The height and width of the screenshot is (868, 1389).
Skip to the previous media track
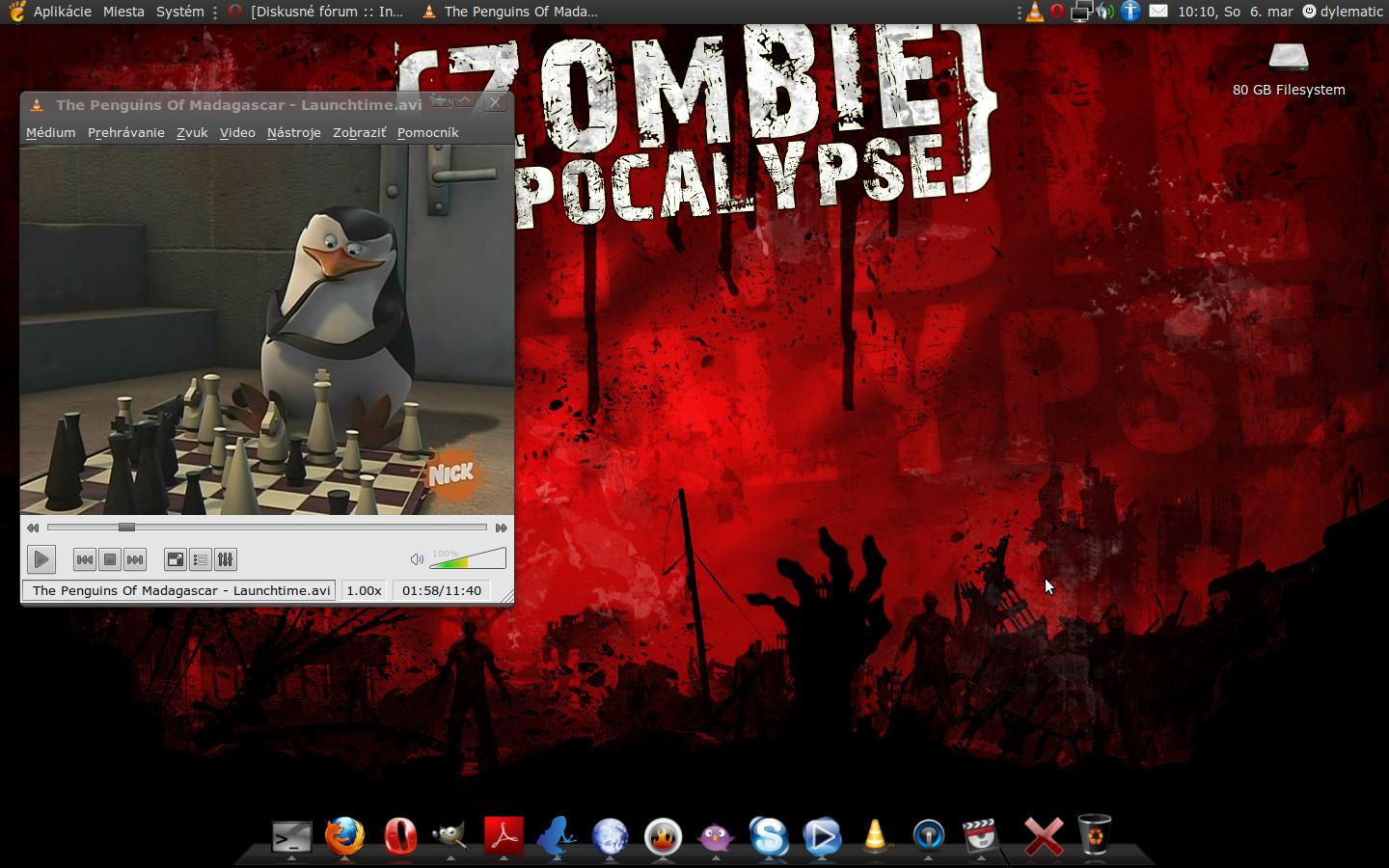pos(85,559)
